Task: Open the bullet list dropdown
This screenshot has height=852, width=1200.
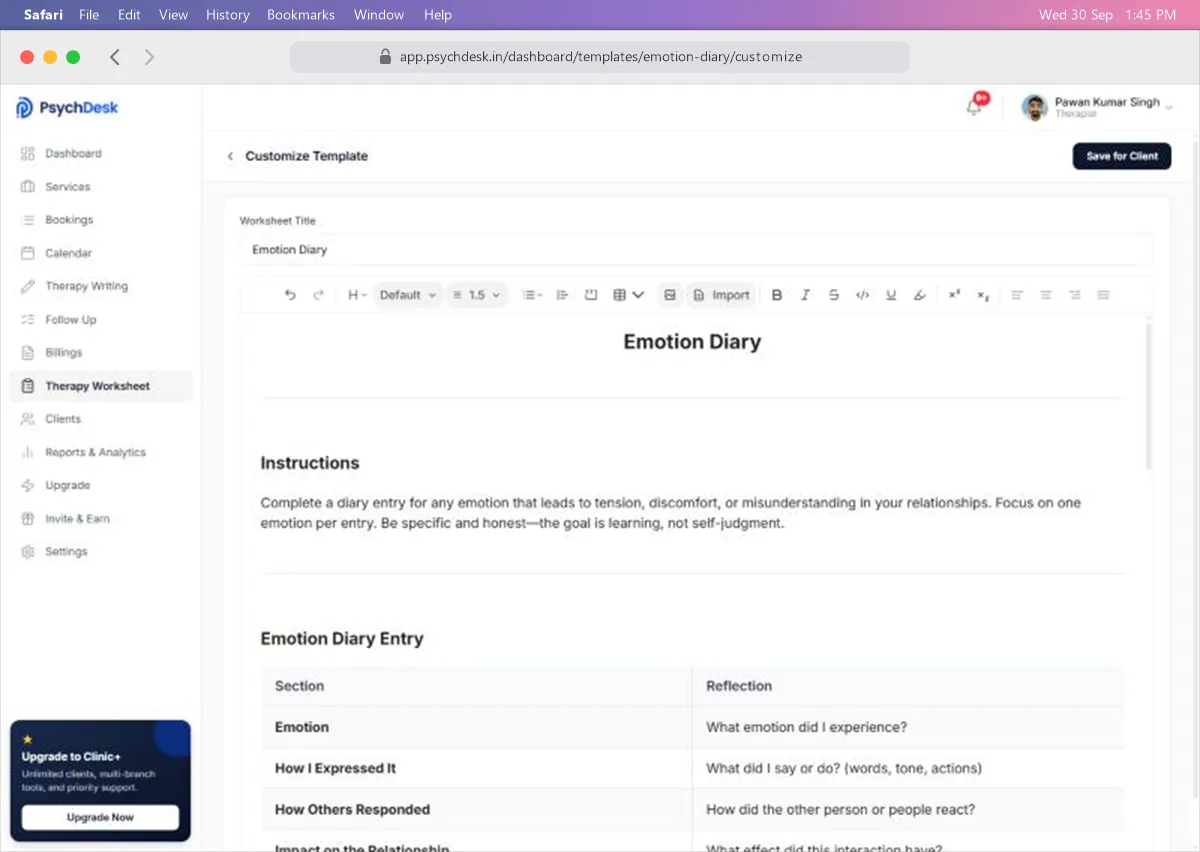Action: click(533, 295)
